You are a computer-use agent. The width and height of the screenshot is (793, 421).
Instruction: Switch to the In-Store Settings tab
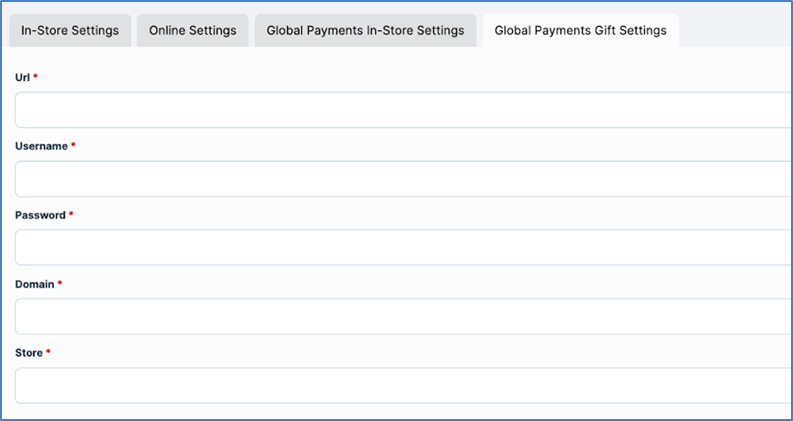pos(70,30)
